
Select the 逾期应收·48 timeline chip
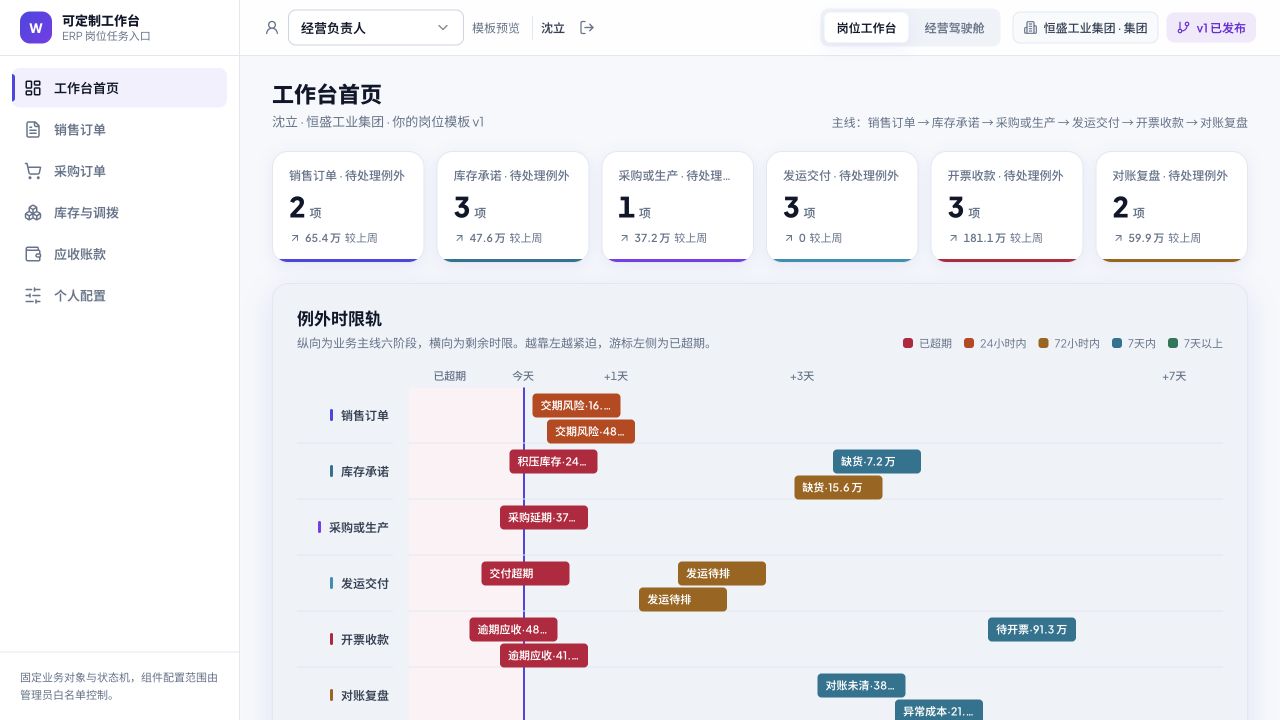click(x=513, y=629)
